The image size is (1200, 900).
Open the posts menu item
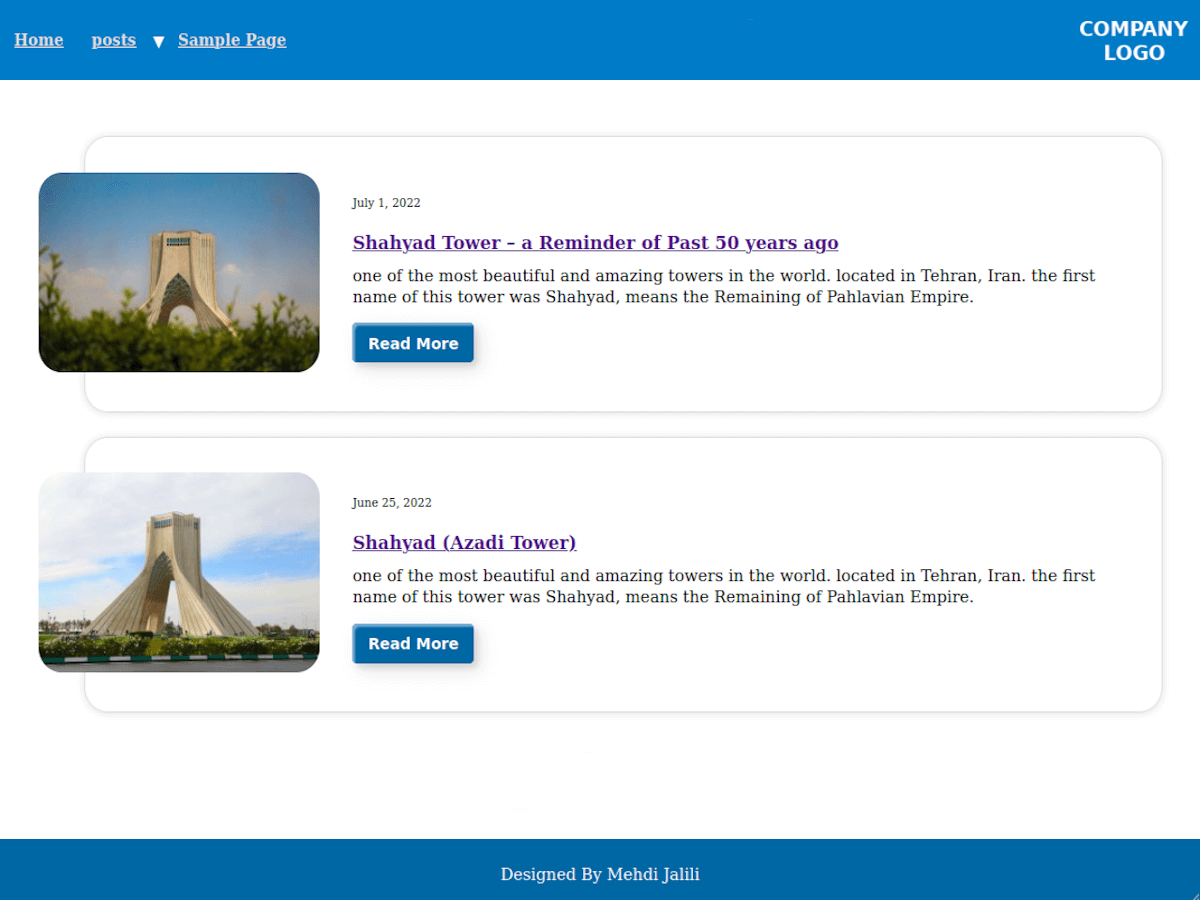click(x=114, y=40)
